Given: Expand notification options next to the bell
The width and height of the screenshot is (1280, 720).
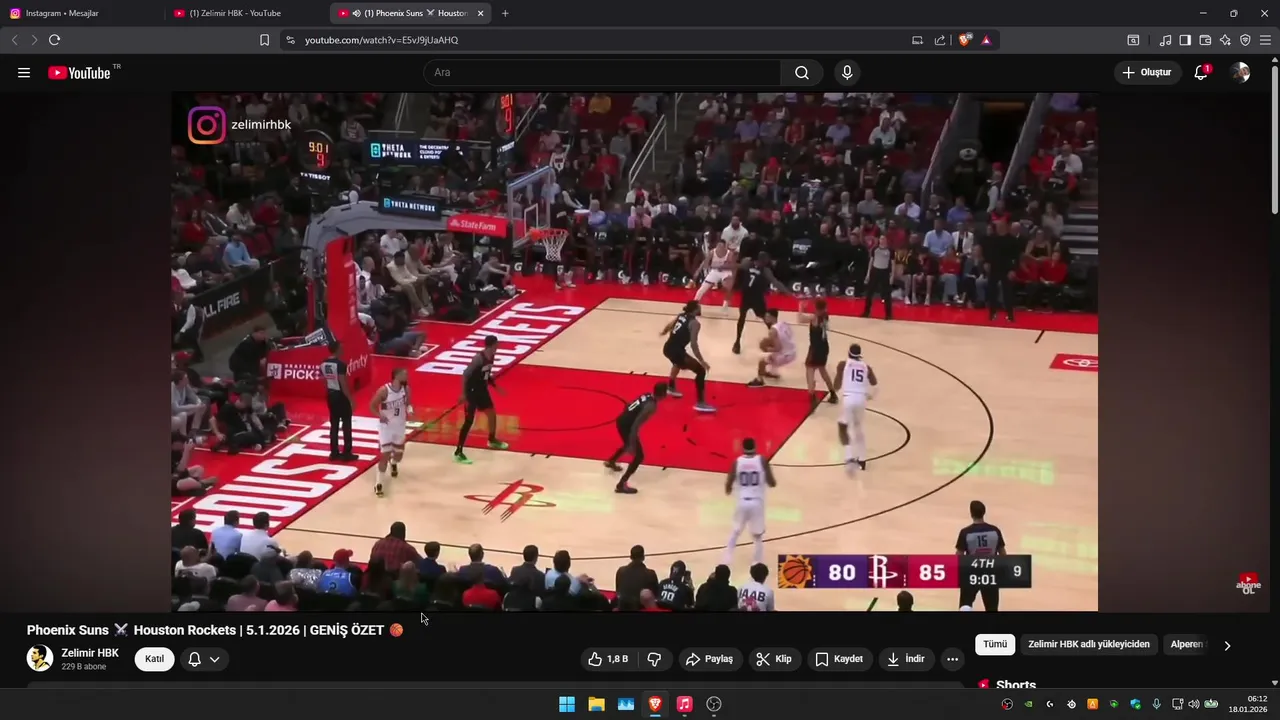Looking at the screenshot, I should tap(214, 659).
